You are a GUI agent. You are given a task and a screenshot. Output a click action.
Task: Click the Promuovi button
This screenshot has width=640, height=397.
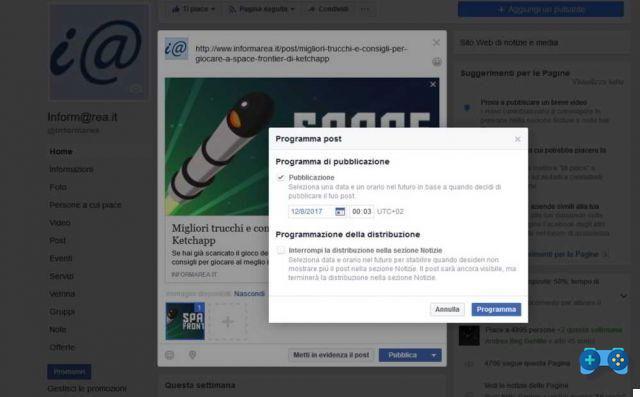tap(69, 372)
